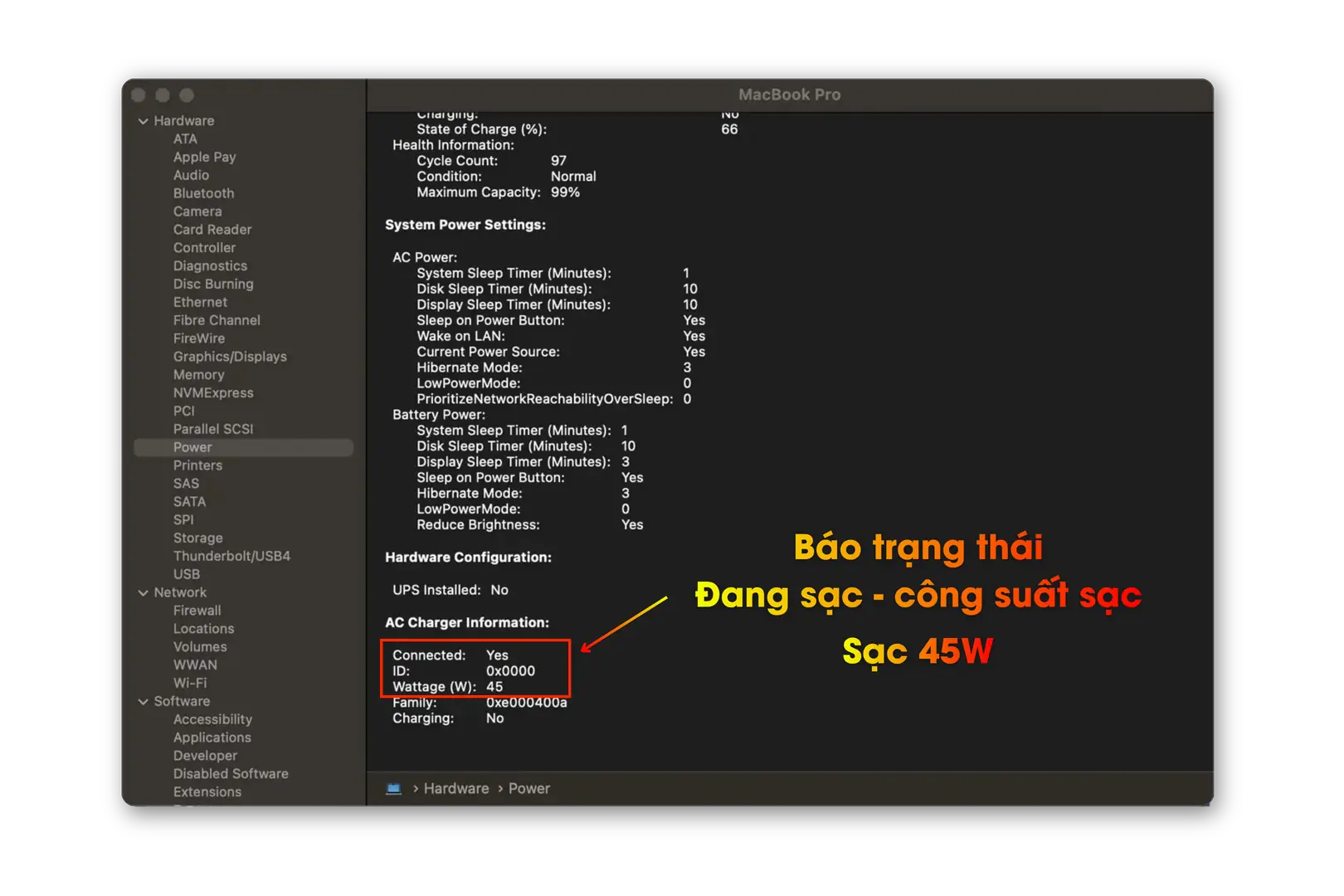
Task: Open PCI in the hardware list
Action: tap(184, 411)
